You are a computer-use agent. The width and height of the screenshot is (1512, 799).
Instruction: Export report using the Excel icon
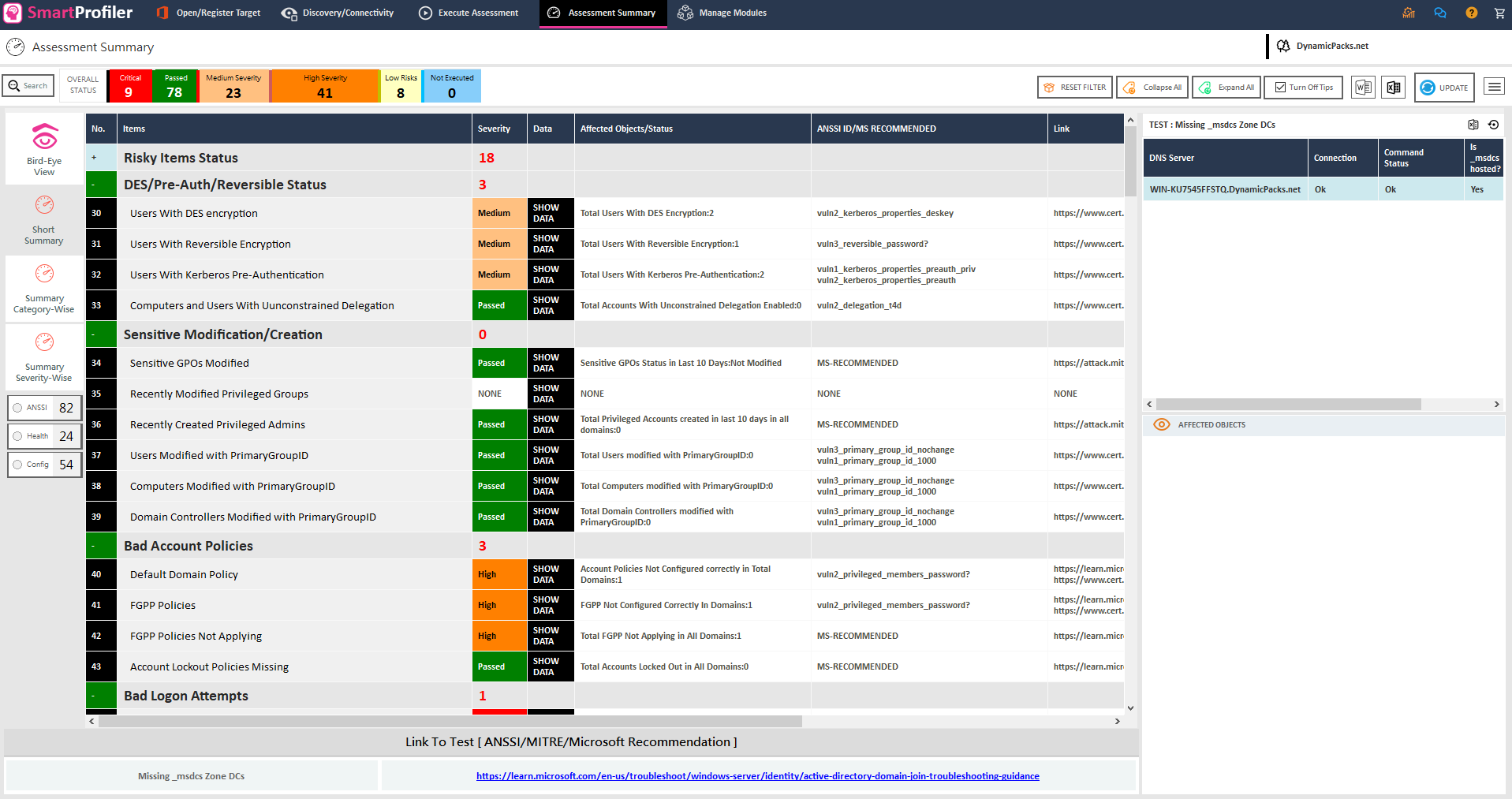(x=1393, y=88)
